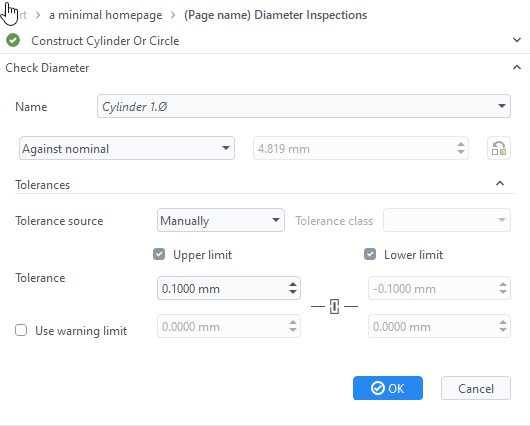
Task: Click the green checkmark status icon
Action: coord(13,41)
